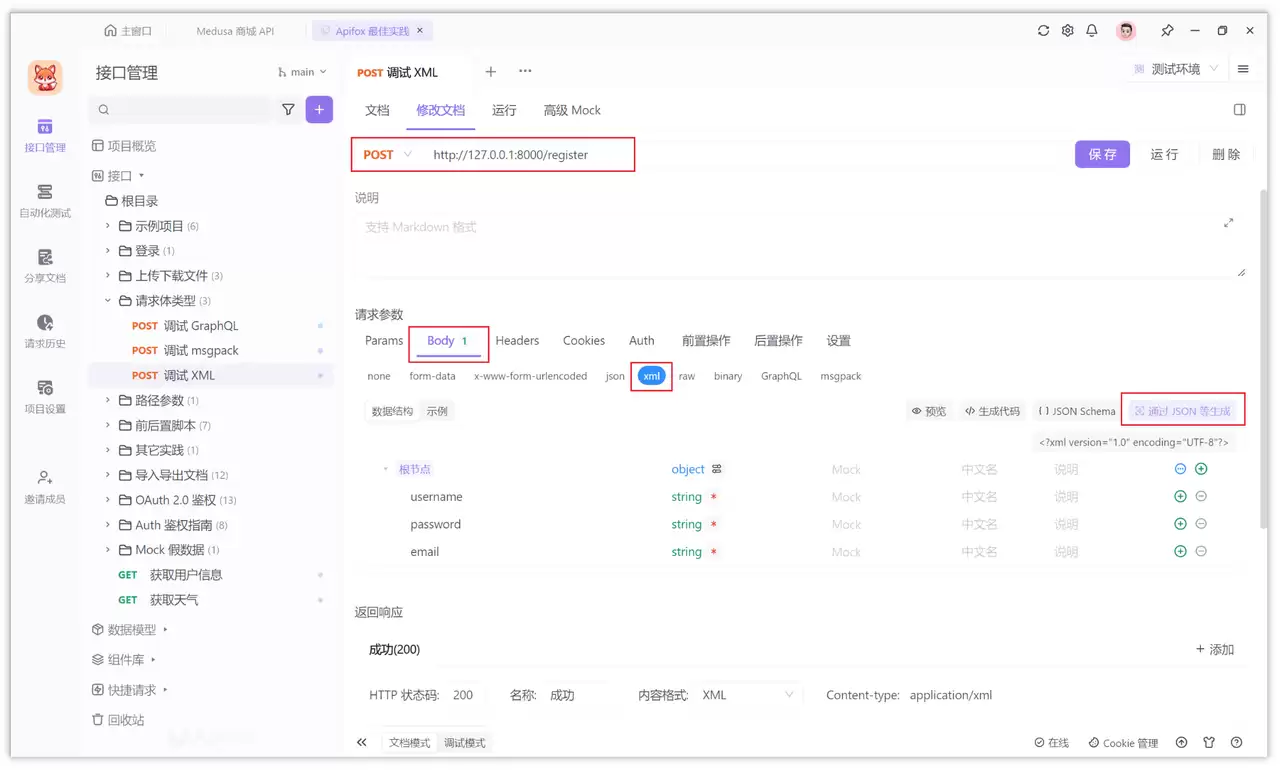Add sibling field after username row
The image size is (1280, 771).
click(x=1180, y=497)
